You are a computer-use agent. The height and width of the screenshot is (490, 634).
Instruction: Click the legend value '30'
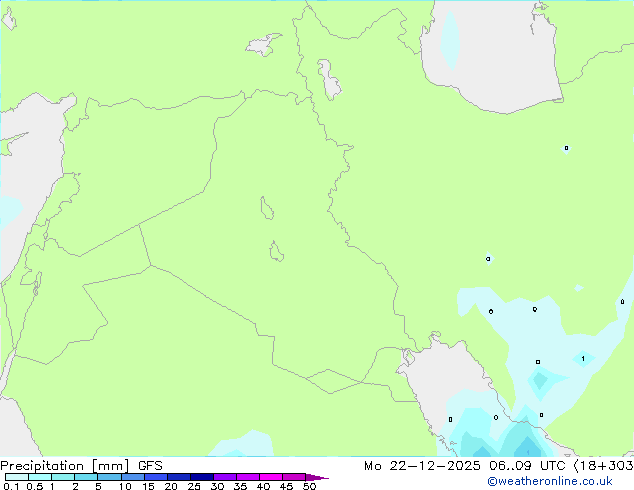217,486
